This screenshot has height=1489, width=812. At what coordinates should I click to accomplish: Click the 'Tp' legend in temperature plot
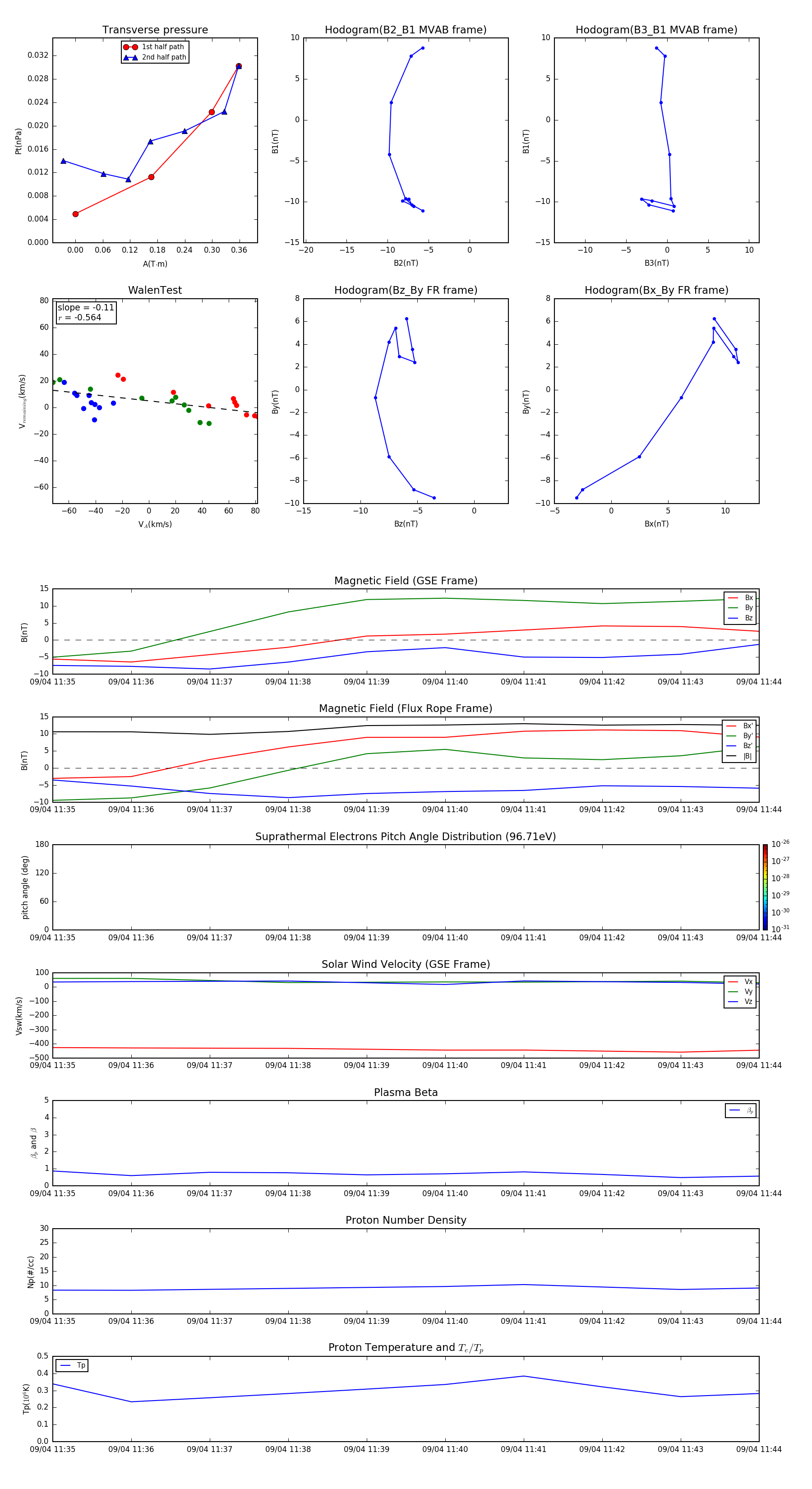(x=72, y=1365)
